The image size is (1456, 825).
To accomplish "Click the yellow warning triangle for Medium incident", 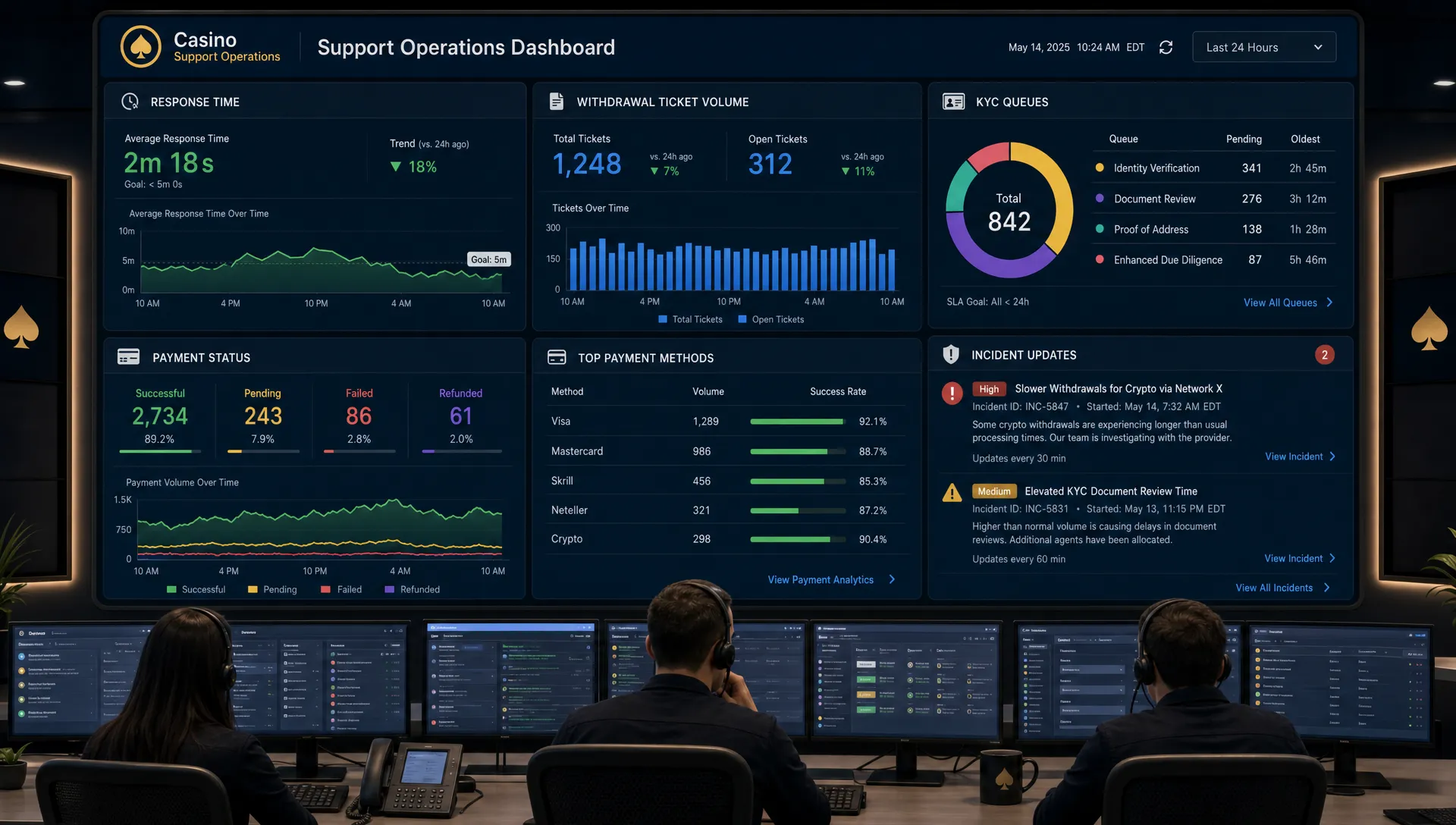I will [x=952, y=493].
